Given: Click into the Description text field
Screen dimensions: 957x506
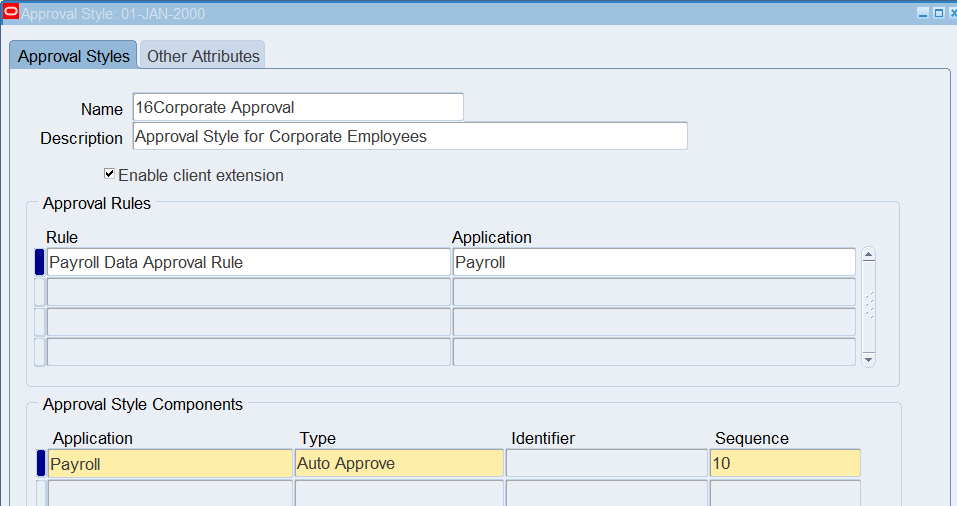Looking at the screenshot, I should click(409, 136).
